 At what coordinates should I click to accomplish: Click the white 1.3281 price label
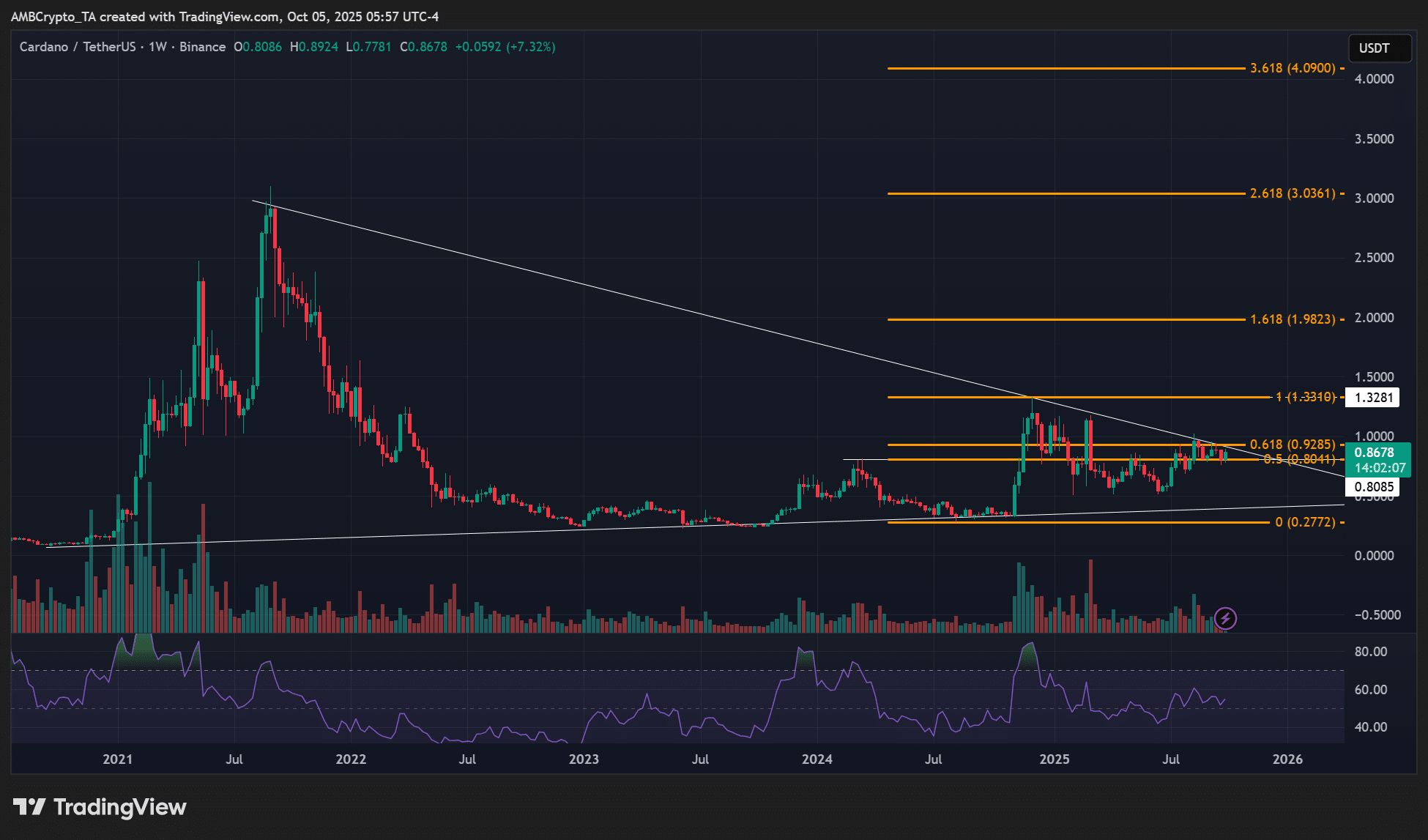(1374, 397)
